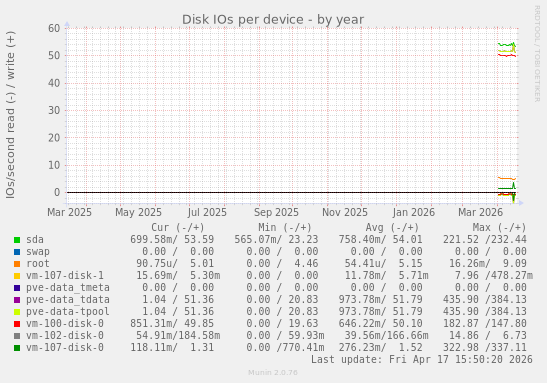Click the Jul 2025 x-axis label
This screenshot has width=547, height=383.
pyautogui.click(x=207, y=212)
